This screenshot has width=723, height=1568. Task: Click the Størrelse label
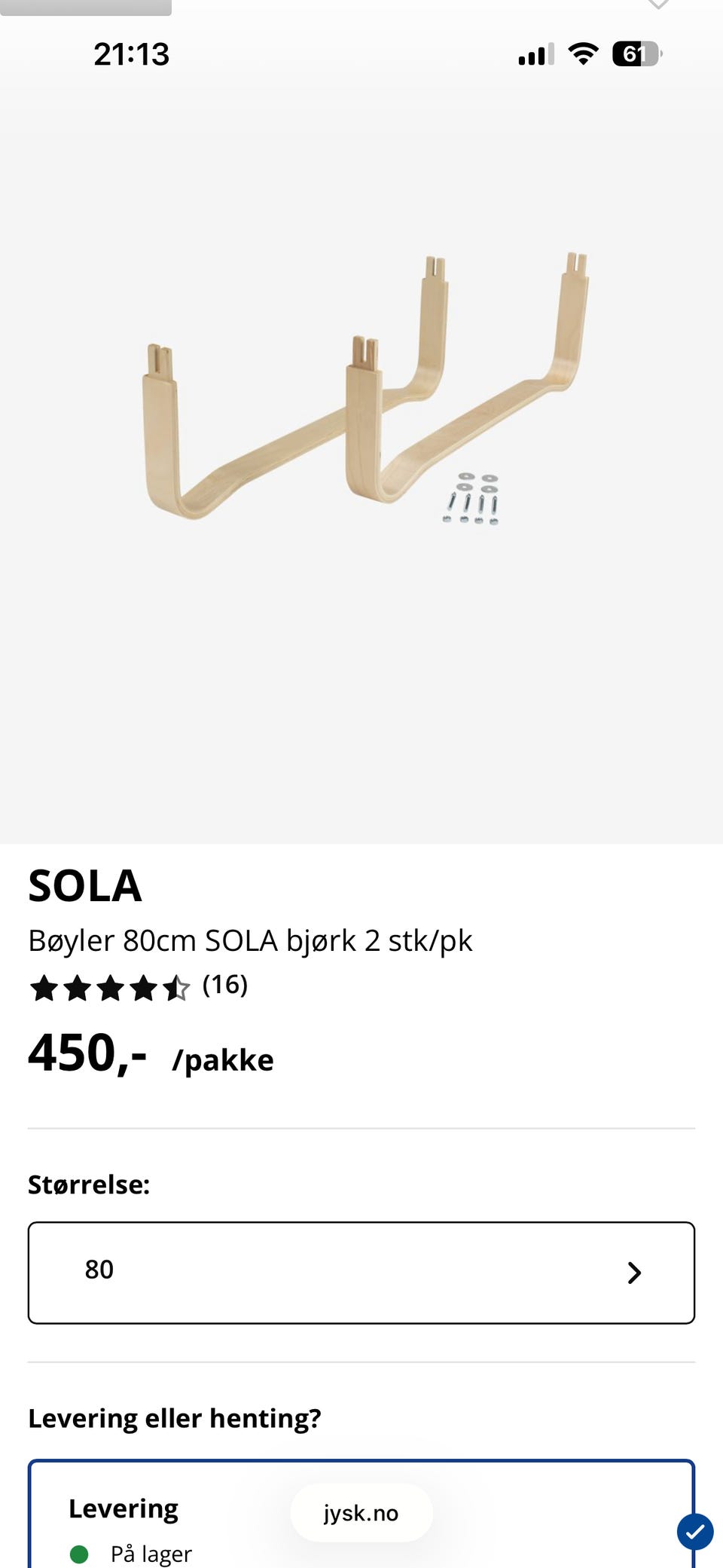tap(89, 1184)
